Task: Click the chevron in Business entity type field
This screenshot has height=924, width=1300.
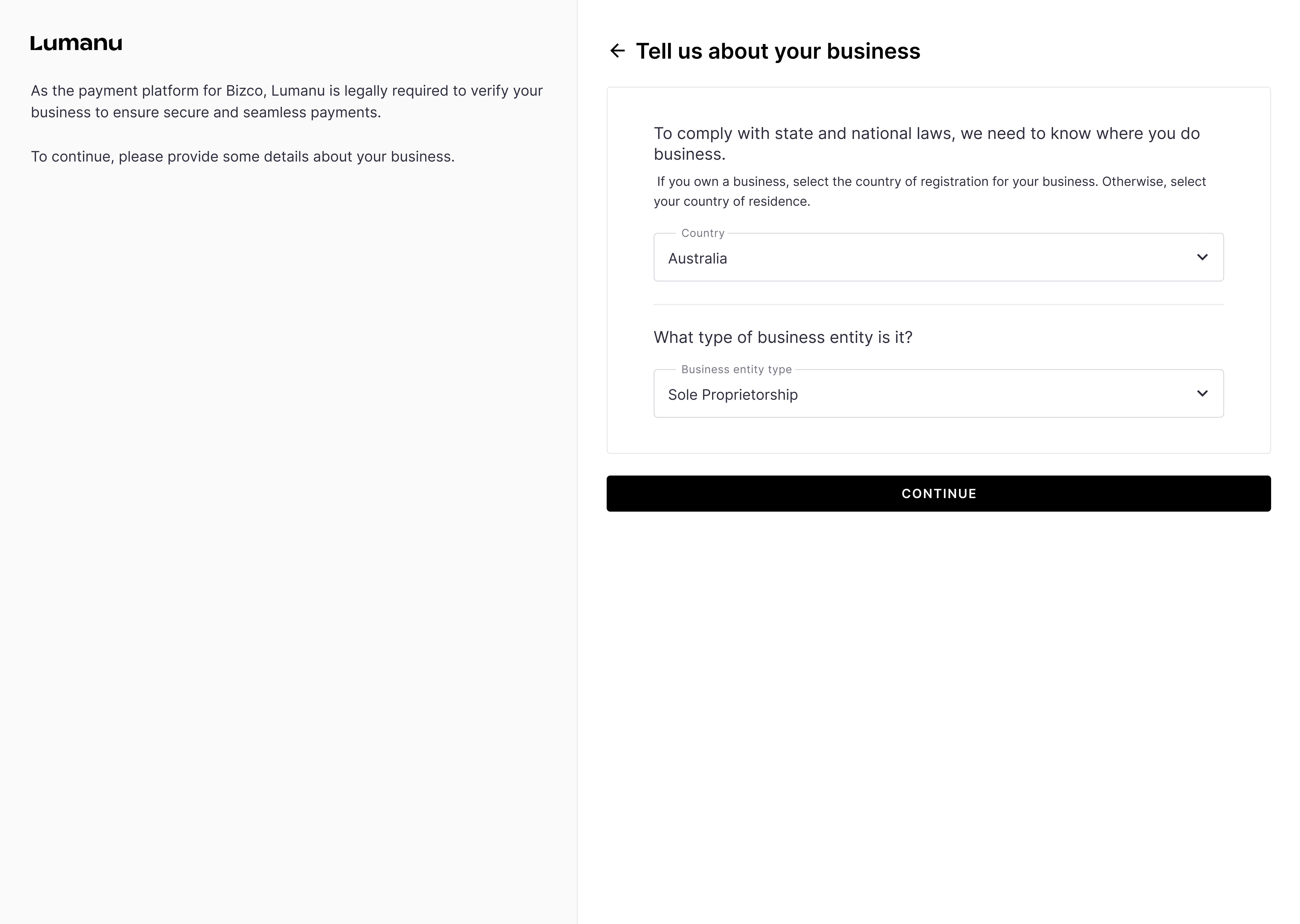Action: tap(1202, 394)
